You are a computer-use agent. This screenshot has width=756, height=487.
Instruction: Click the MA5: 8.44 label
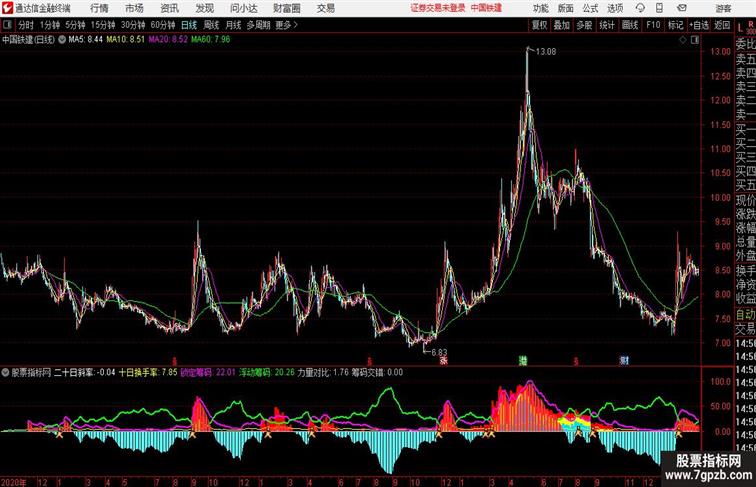point(85,40)
